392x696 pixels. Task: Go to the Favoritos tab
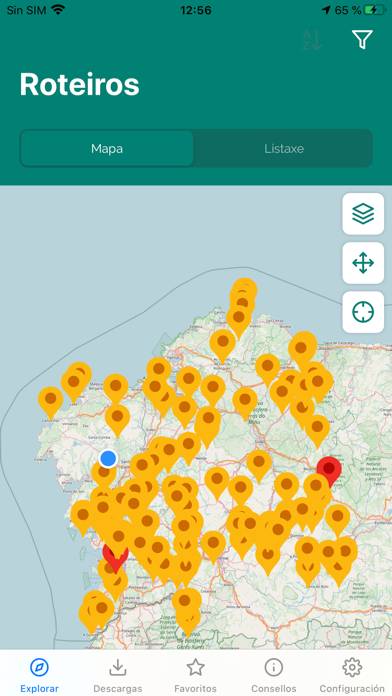pos(195,676)
